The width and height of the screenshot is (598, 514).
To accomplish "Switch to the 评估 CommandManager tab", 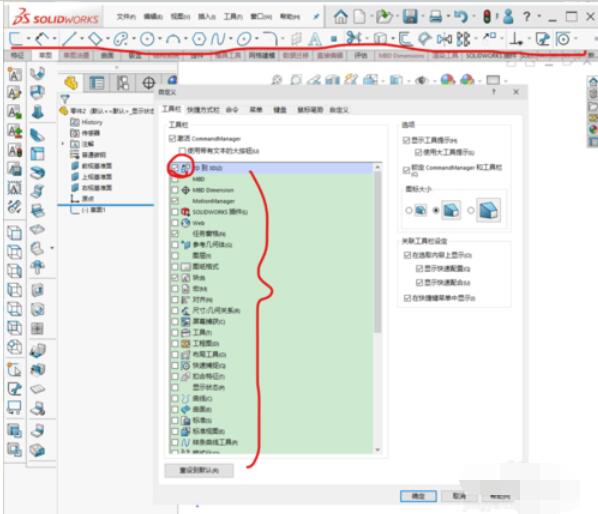I will pos(360,56).
